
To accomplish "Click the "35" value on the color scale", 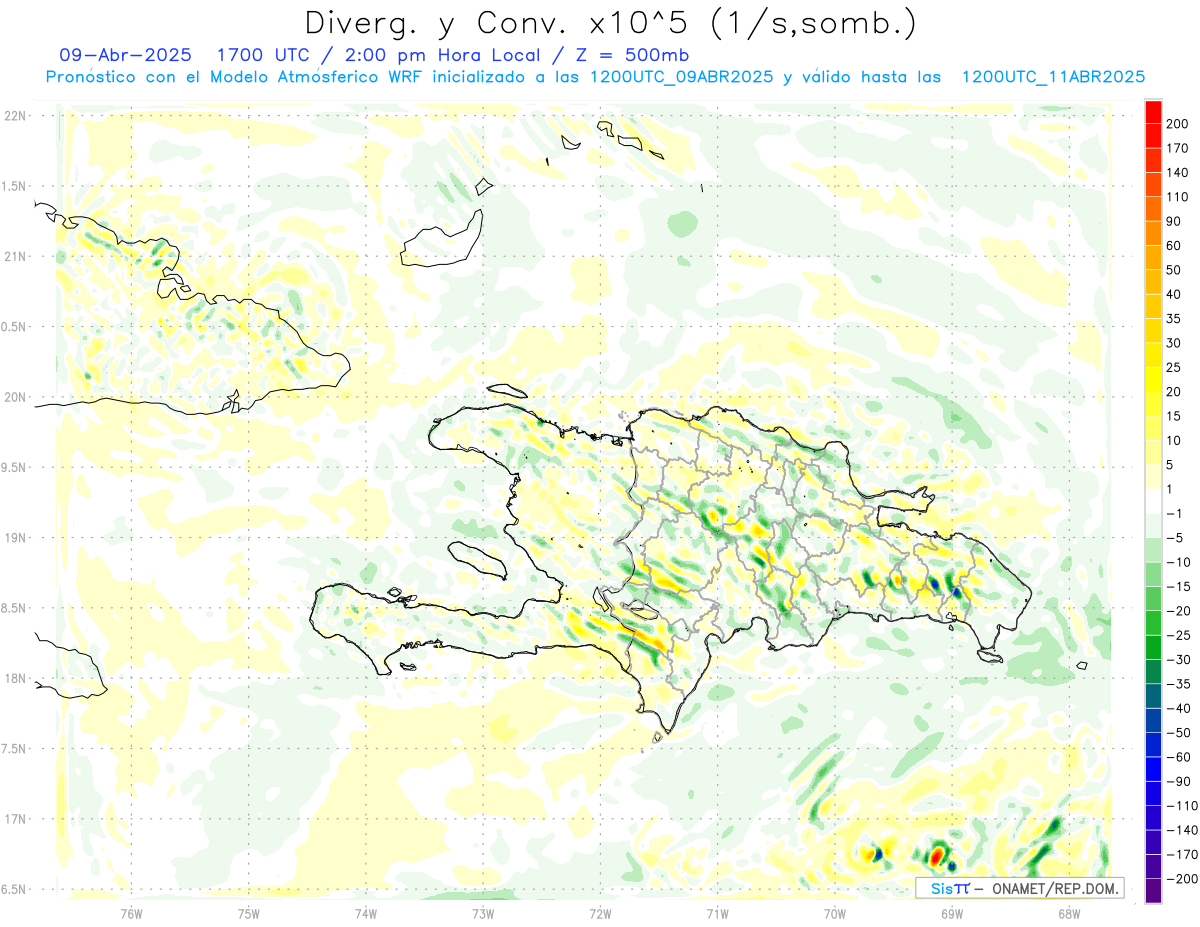I will click(x=1174, y=319).
